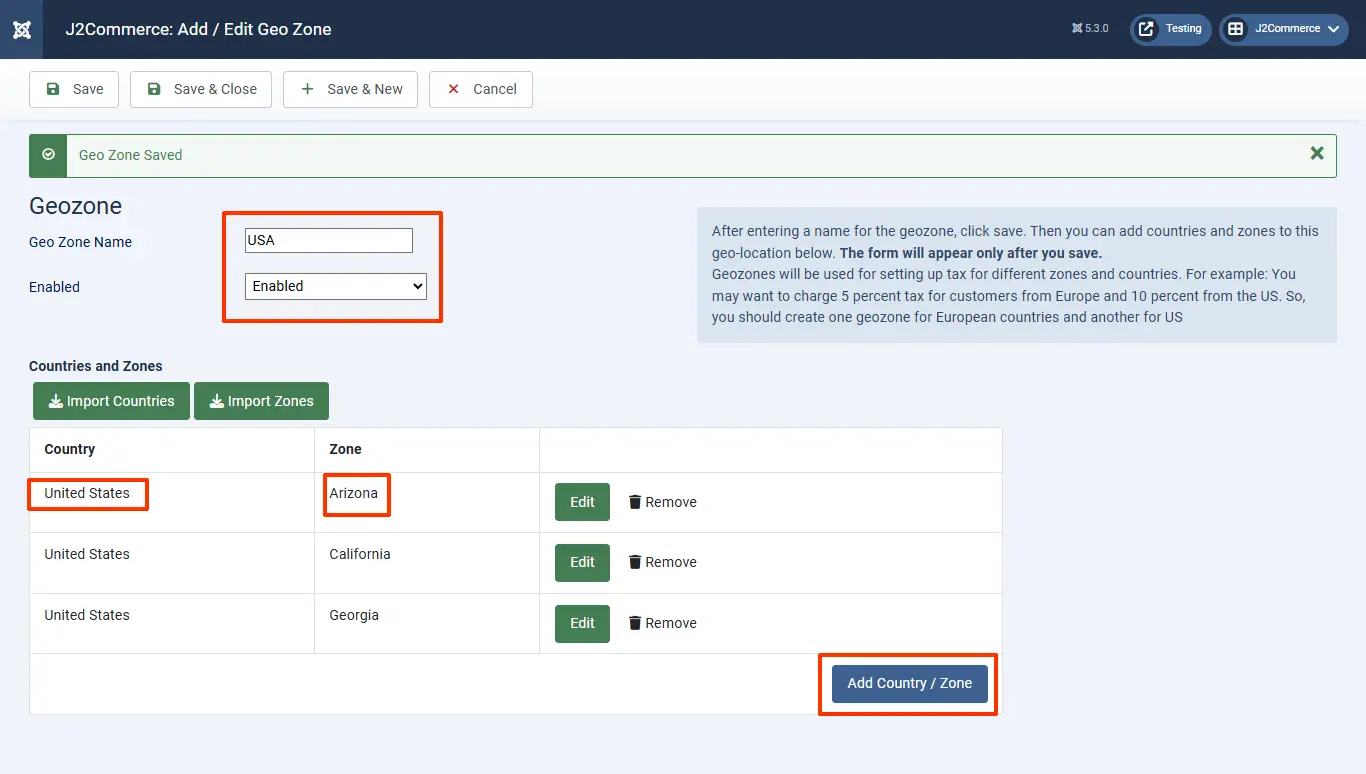The image size is (1366, 774).
Task: Click the Joomla version 5.3.0 indicator
Action: (x=1090, y=29)
